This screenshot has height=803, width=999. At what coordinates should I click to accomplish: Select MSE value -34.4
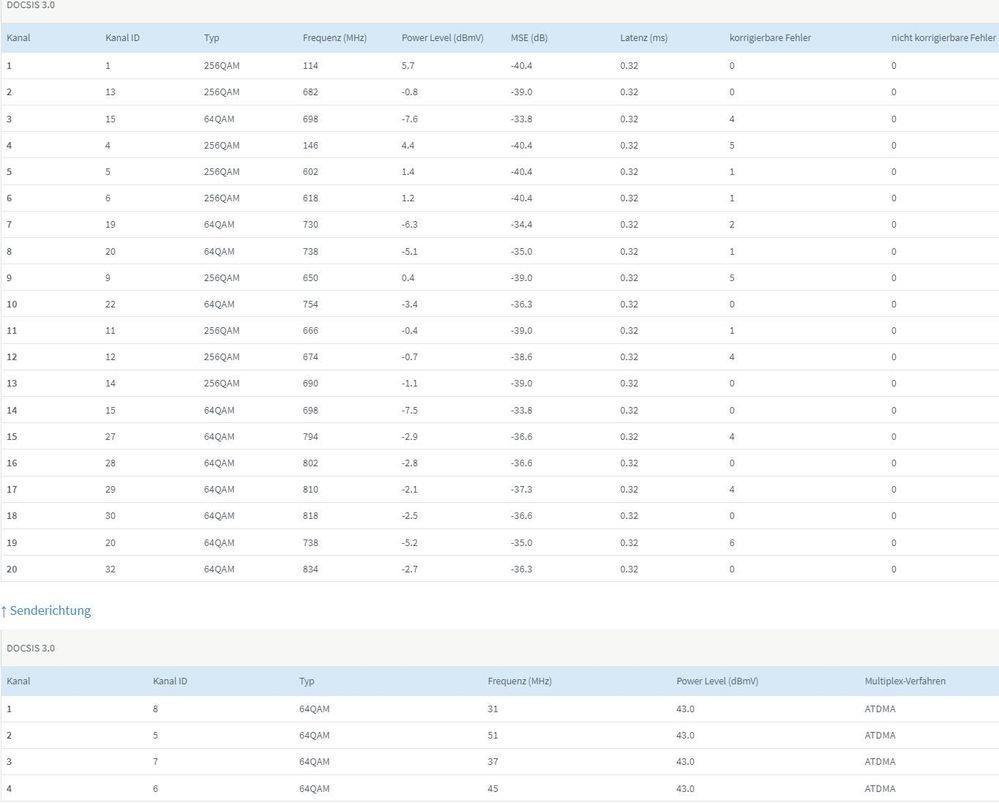[x=521, y=224]
